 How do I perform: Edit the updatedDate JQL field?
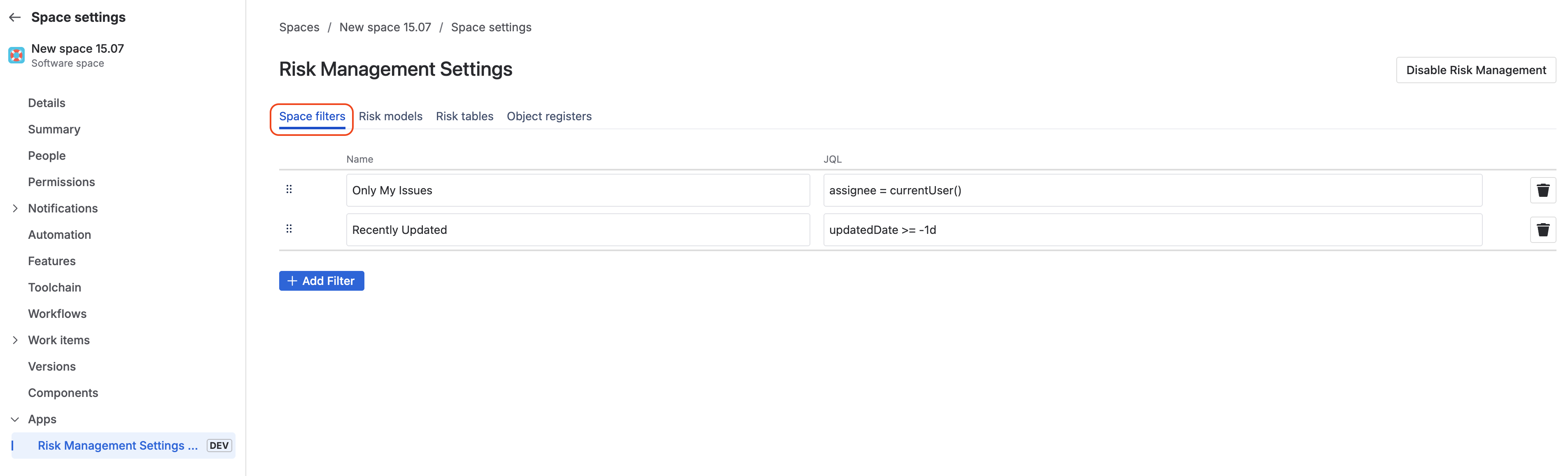[1152, 230]
